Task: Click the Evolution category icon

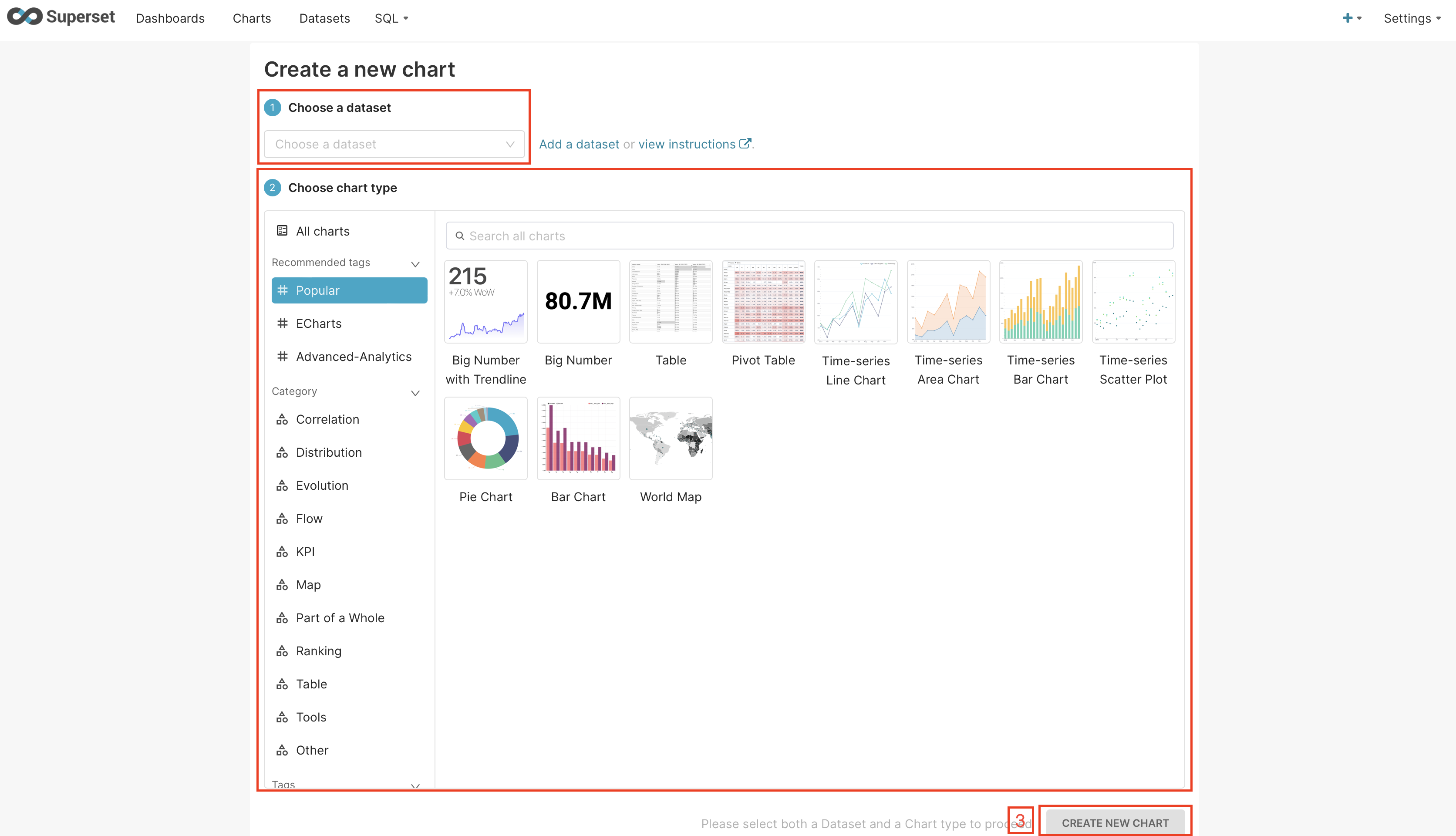Action: [282, 486]
